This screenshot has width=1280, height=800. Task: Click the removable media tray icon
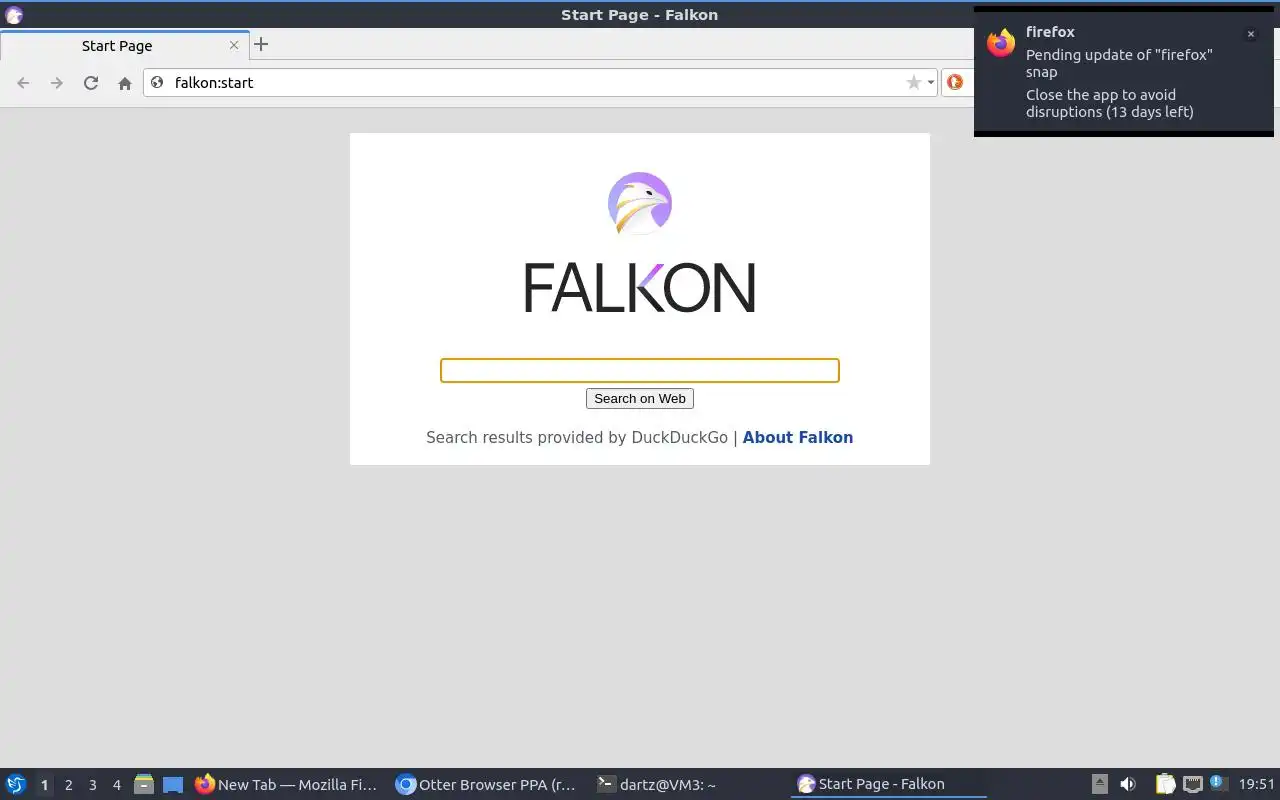click(1100, 784)
